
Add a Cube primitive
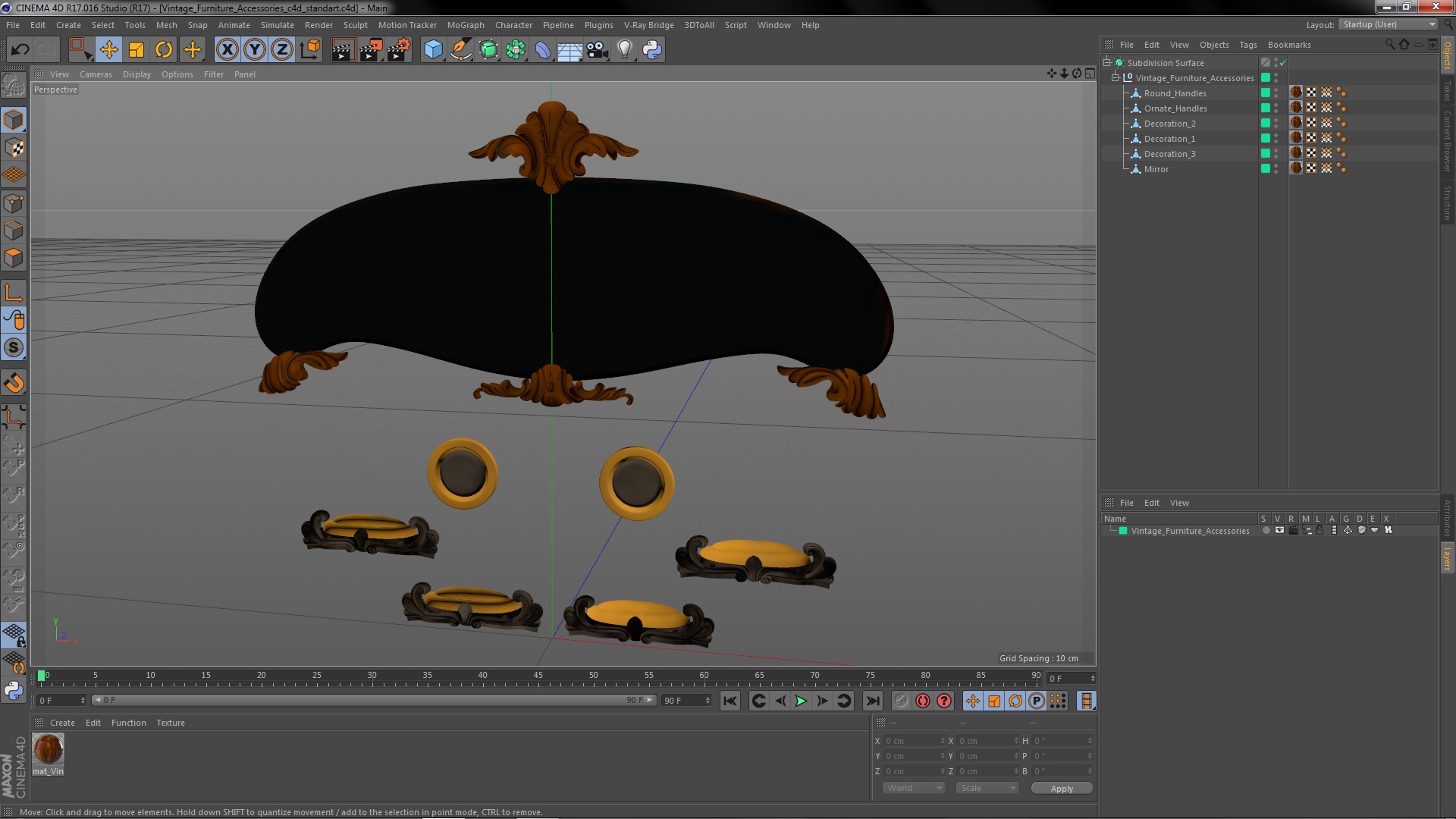(x=433, y=50)
